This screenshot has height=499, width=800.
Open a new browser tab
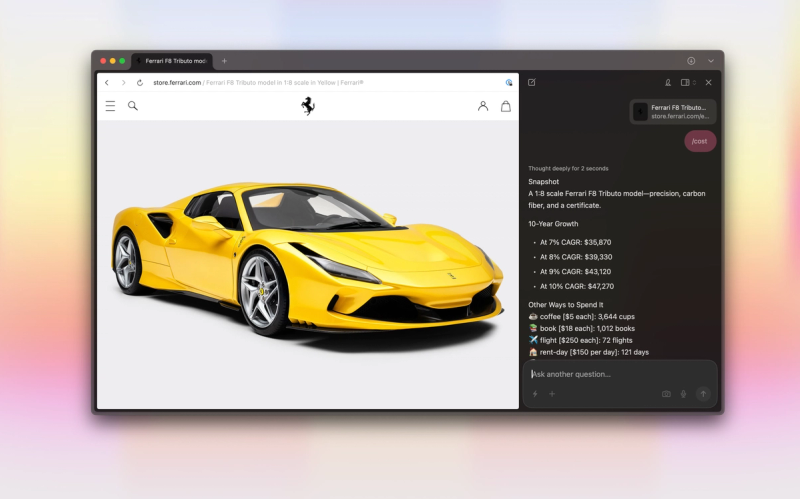click(x=224, y=61)
